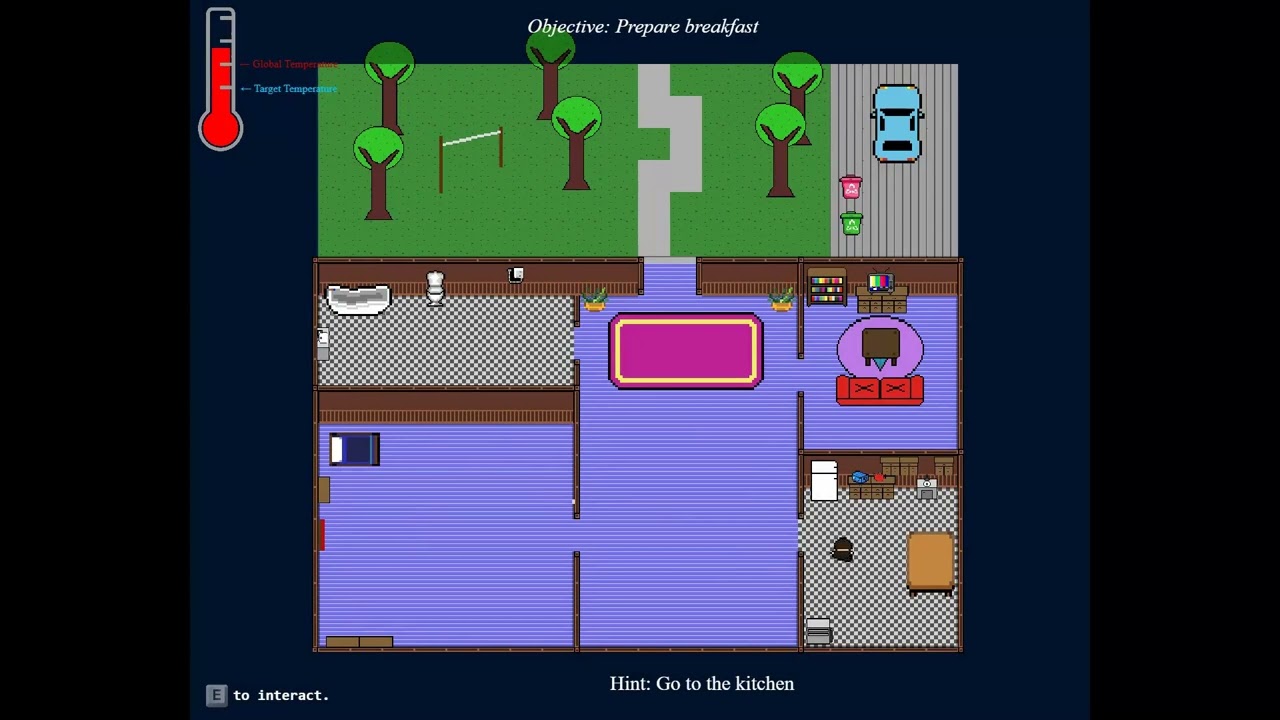
Task: Select the green recycling bin
Action: (851, 223)
